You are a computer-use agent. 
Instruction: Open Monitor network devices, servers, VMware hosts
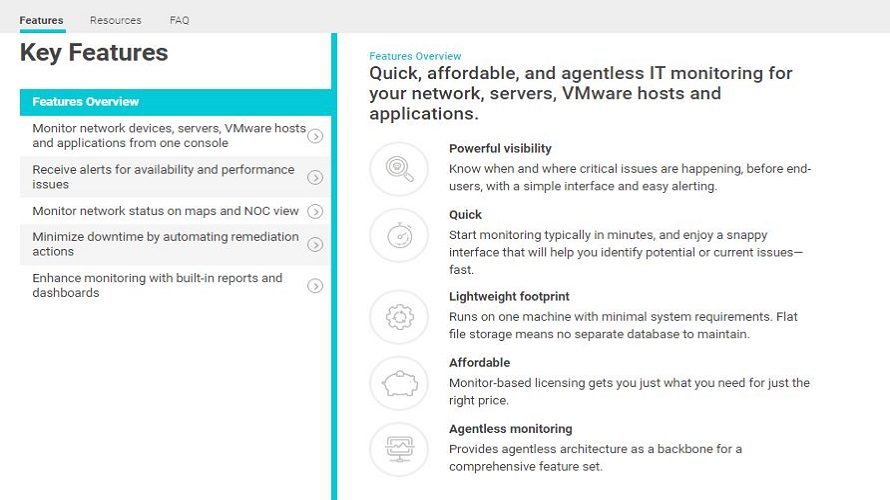pos(168,136)
